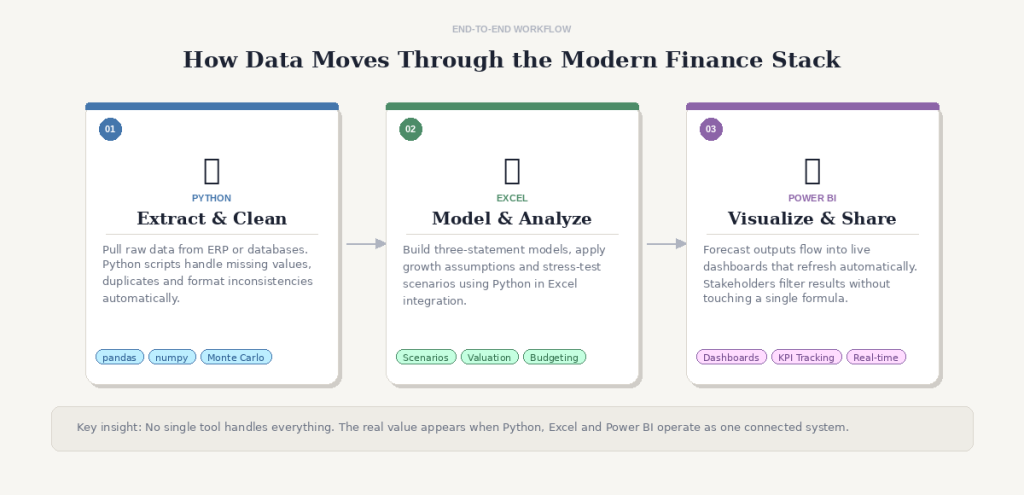Choose the Scenarios tag
The image size is (1024, 495).
tap(426, 357)
